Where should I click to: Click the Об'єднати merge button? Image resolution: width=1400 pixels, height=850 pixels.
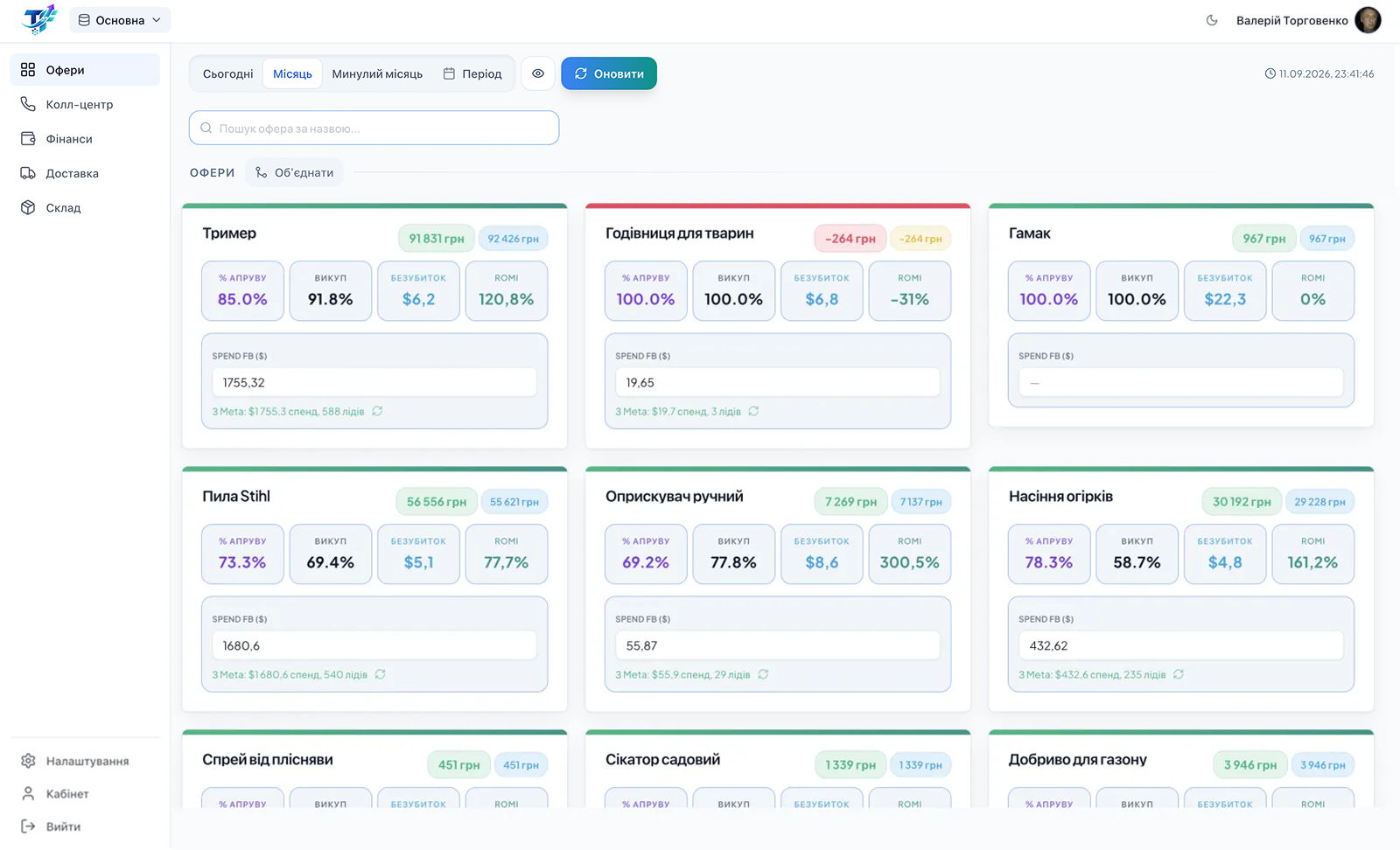295,172
